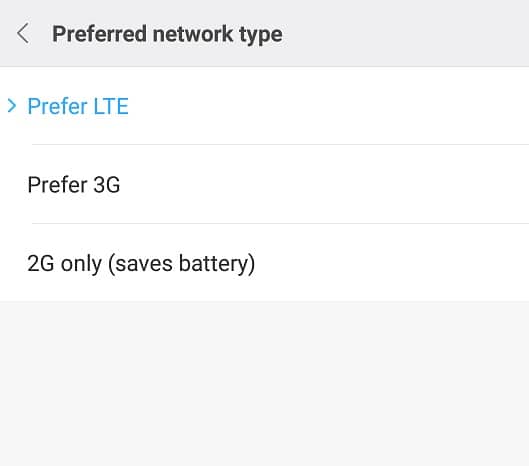Click the word "network" in header title

[193, 34]
